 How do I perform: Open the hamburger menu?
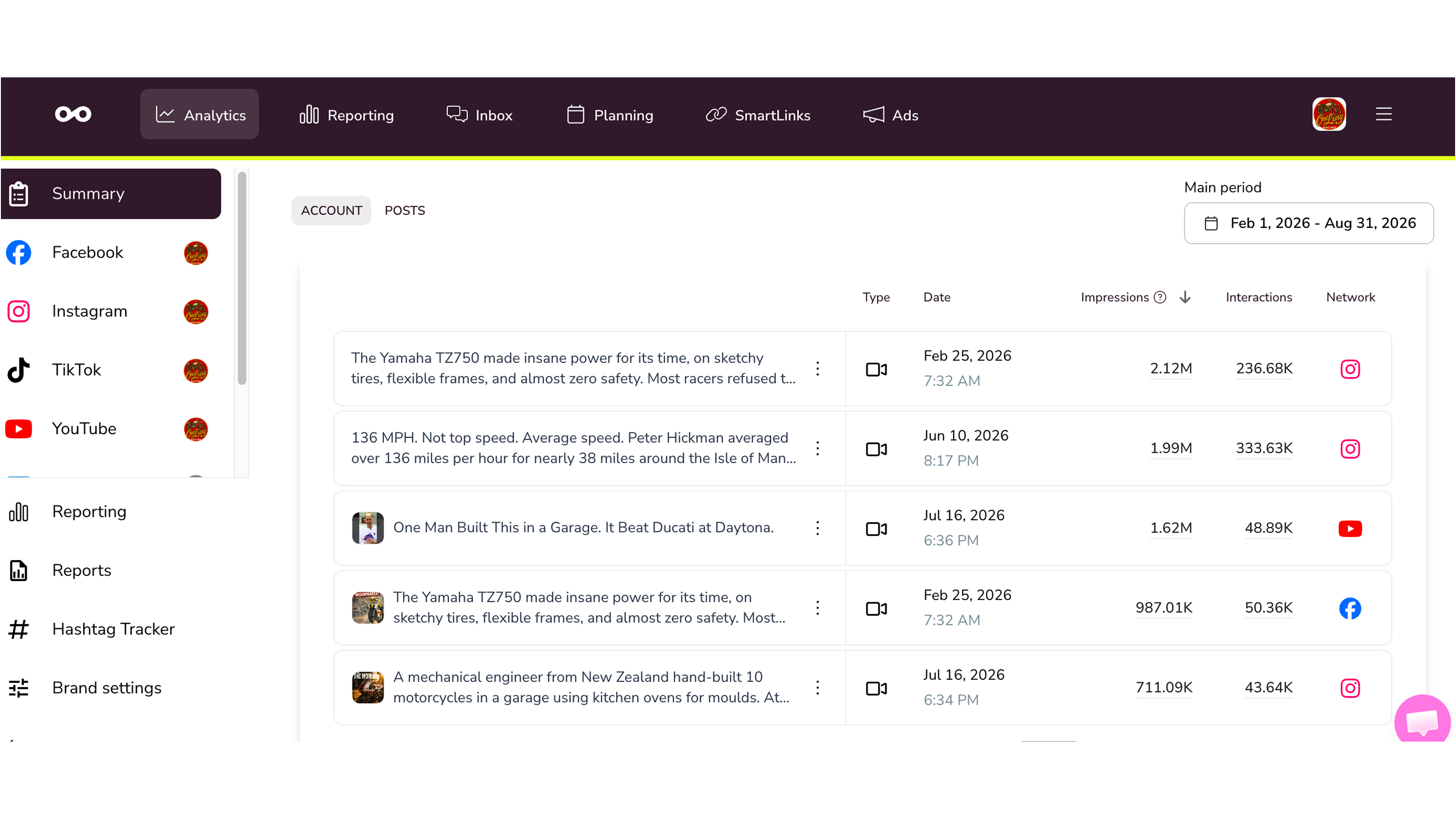pos(1384,114)
